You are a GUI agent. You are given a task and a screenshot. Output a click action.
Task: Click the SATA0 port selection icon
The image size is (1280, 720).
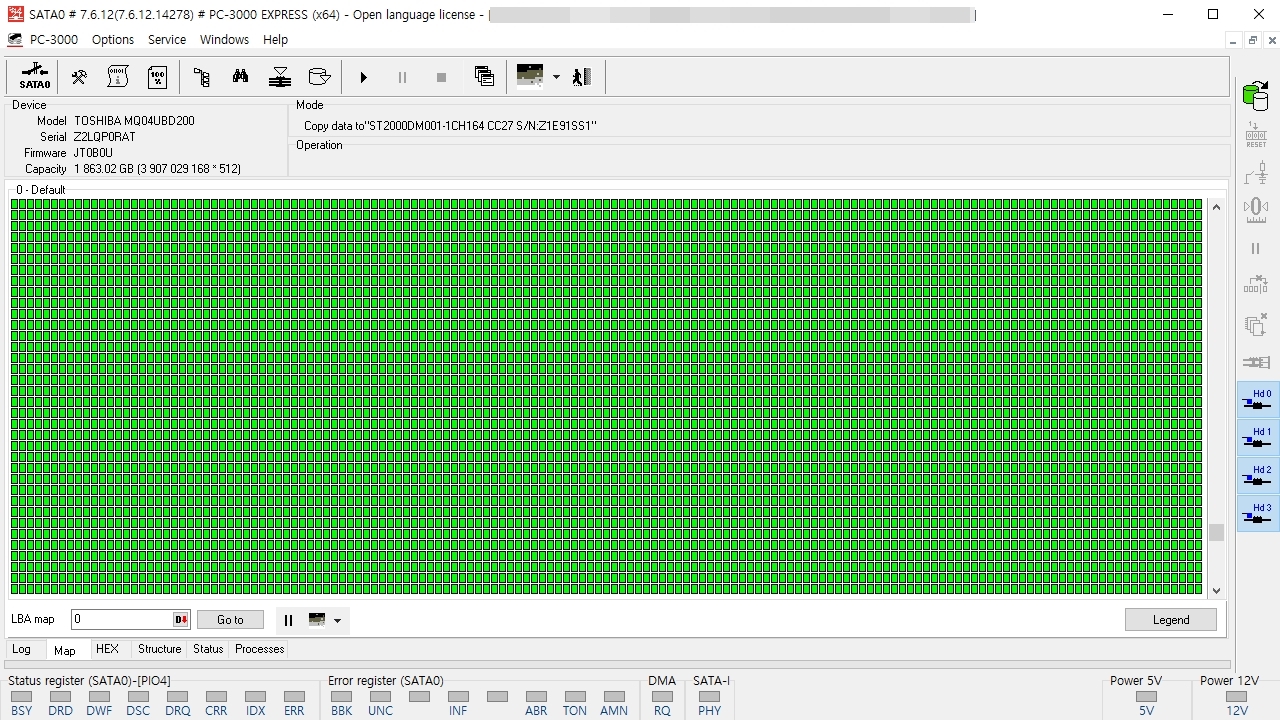(35, 77)
